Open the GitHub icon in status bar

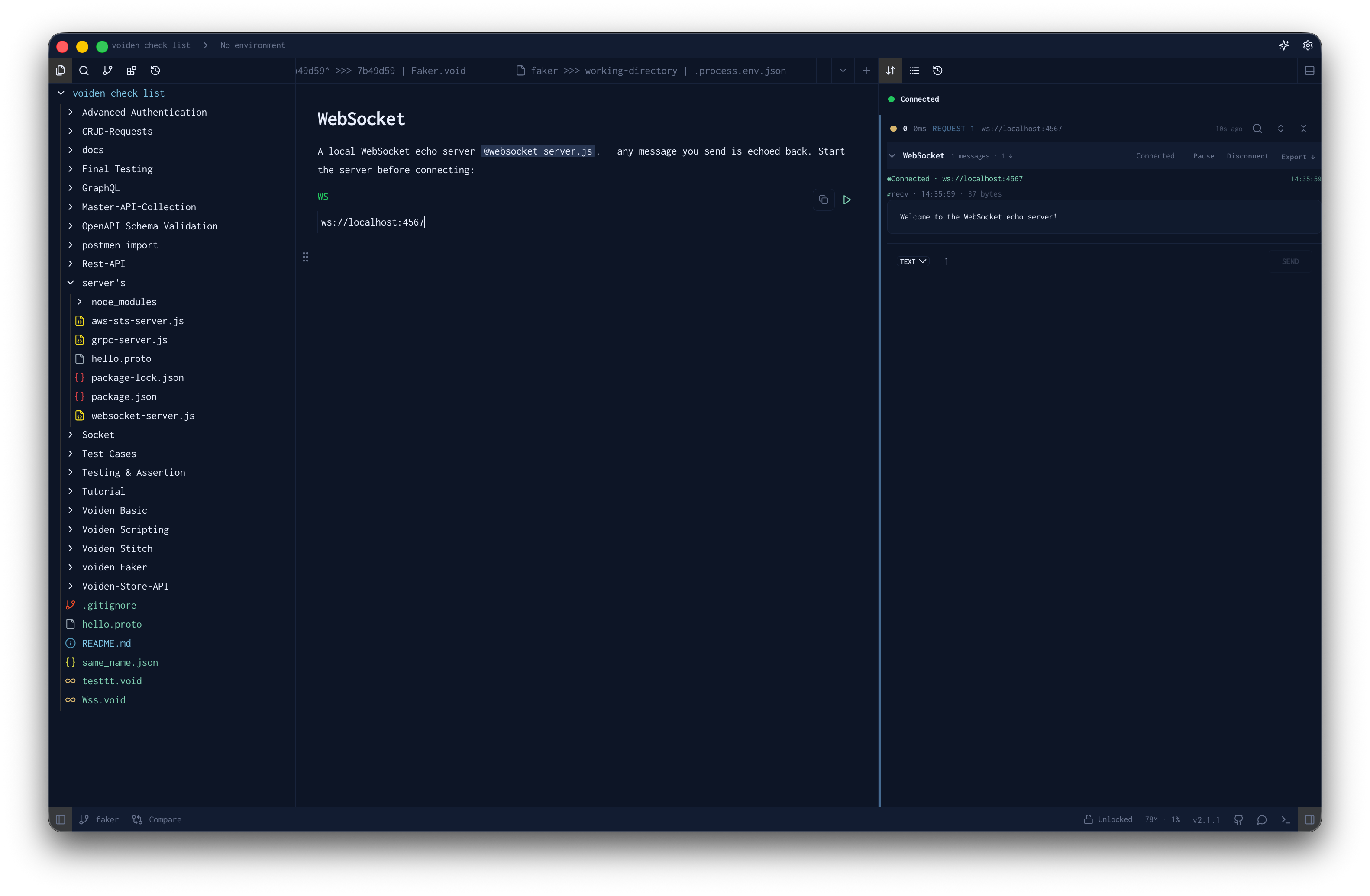coord(1239,819)
